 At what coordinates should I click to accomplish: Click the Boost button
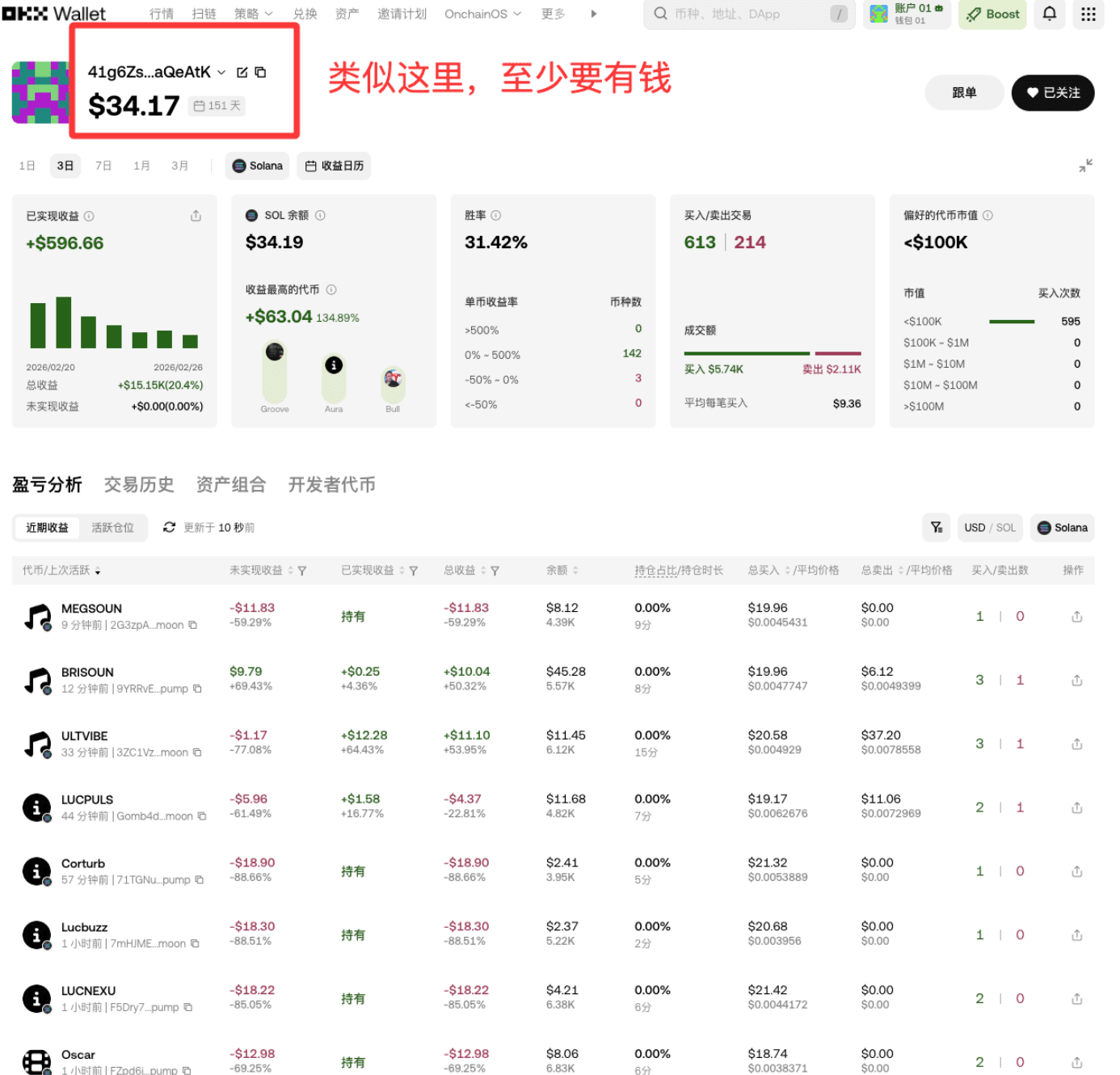click(x=992, y=14)
